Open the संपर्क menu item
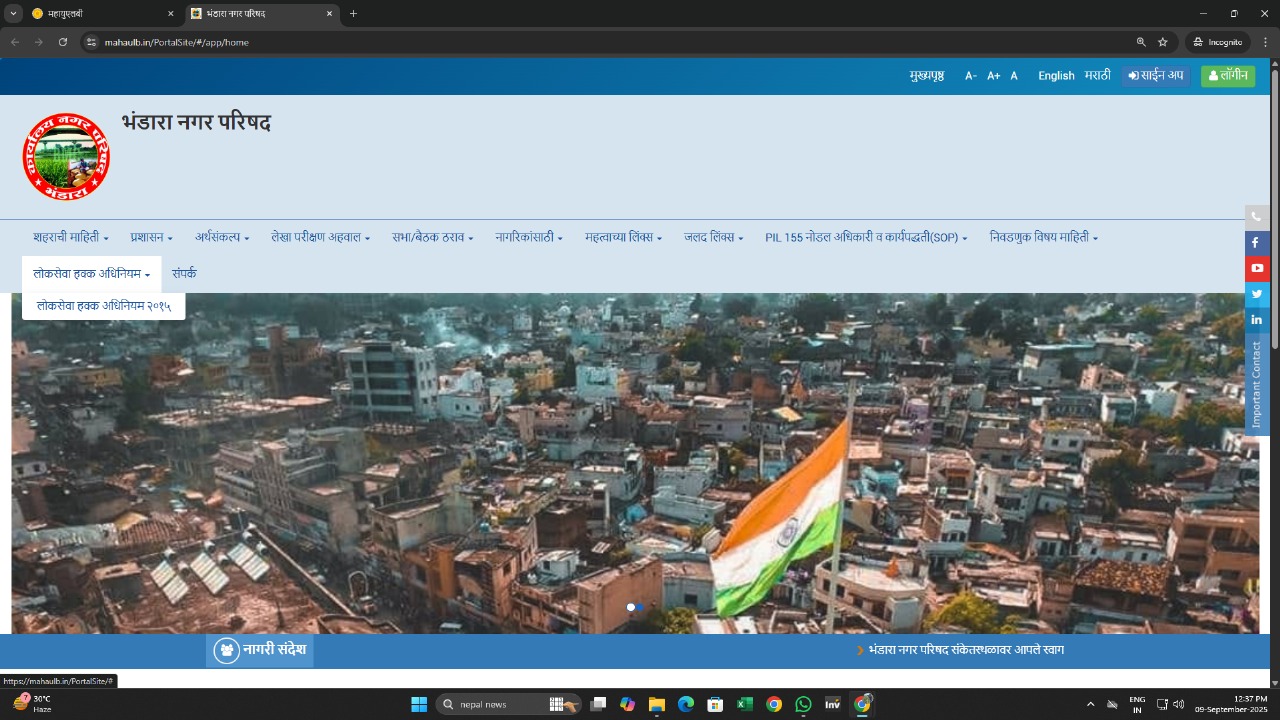 (x=184, y=273)
